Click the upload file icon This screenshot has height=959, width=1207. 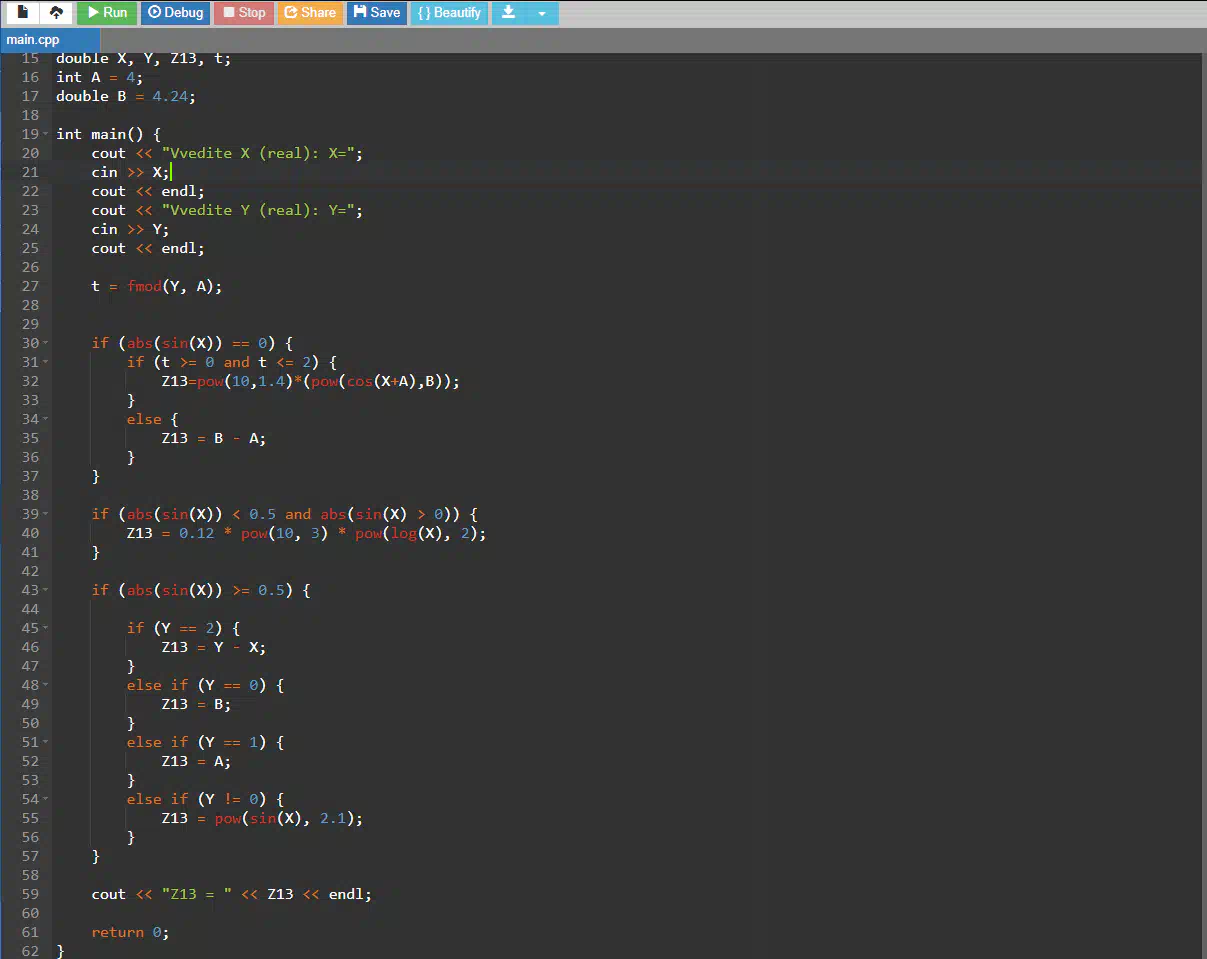(x=57, y=13)
